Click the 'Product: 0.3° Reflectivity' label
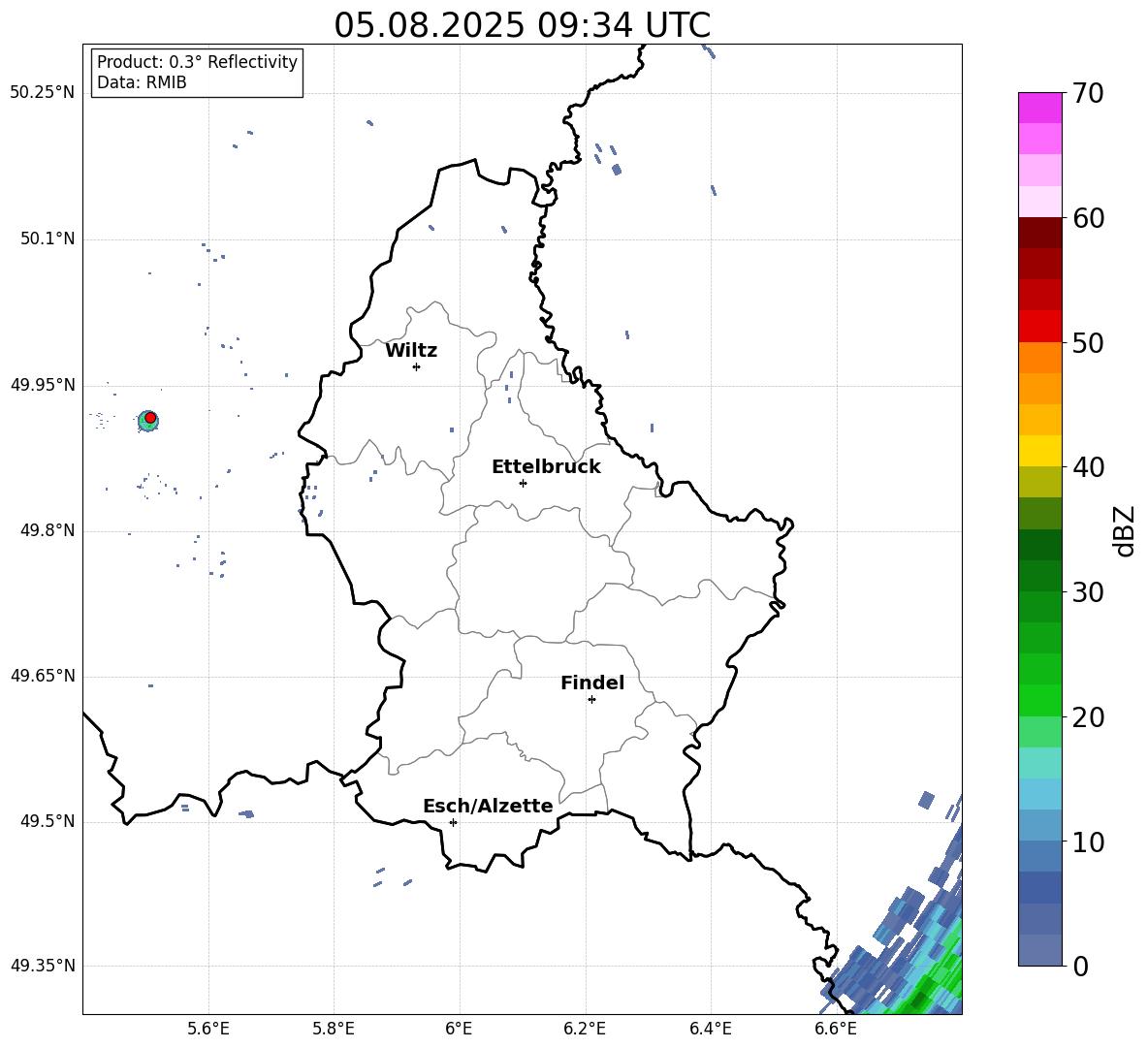This screenshot has height=1048, width=1148. (197, 62)
